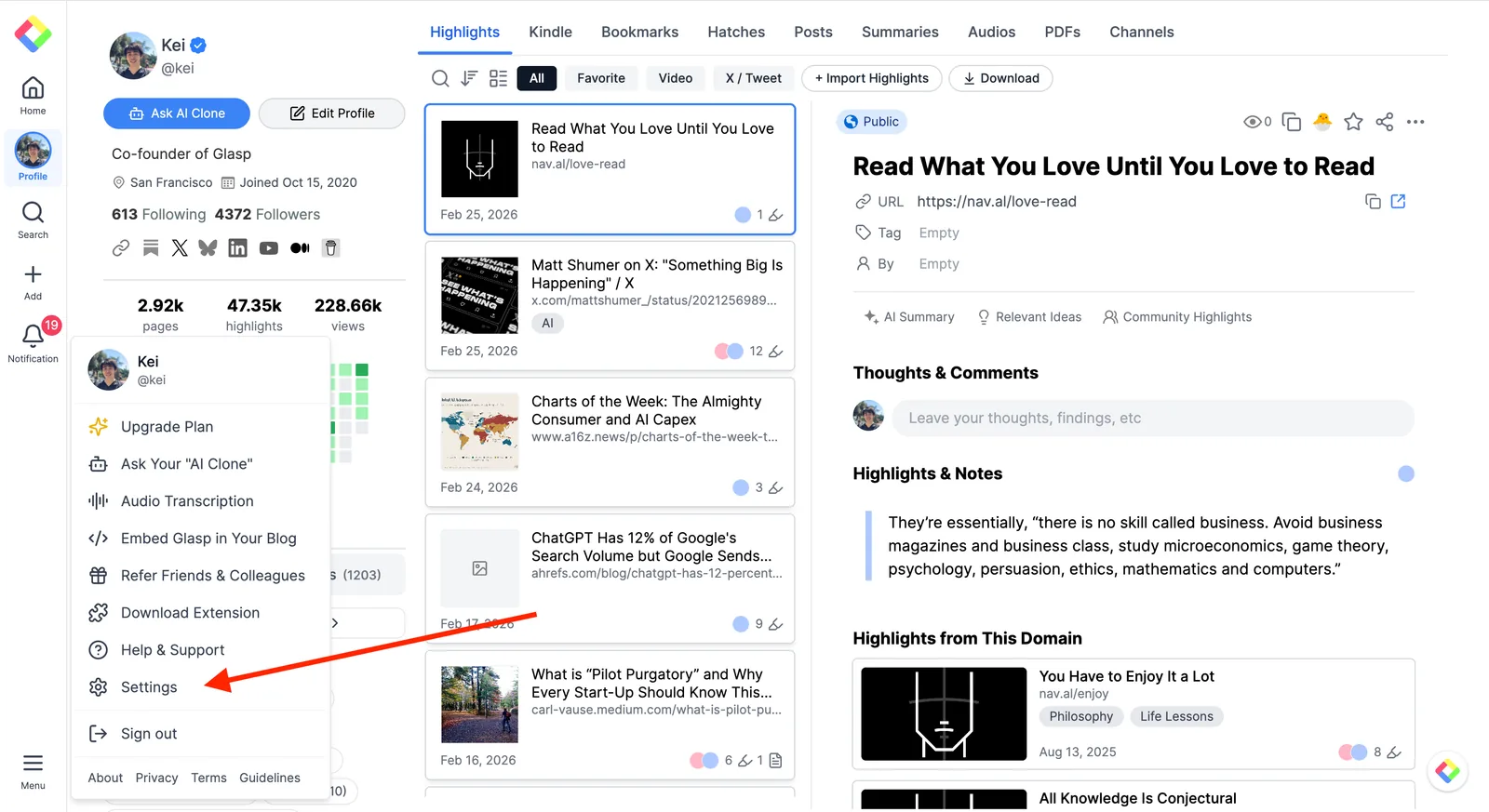Open the Guidelines footer link

click(270, 778)
